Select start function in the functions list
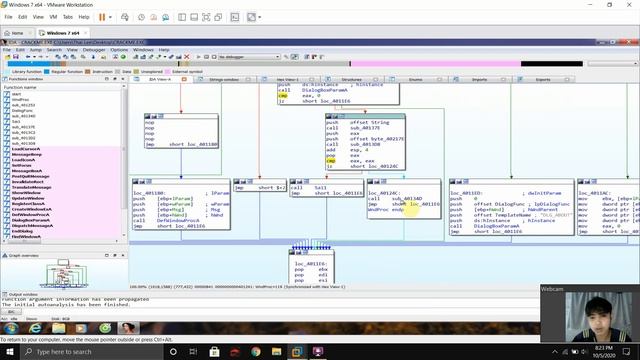The height and width of the screenshot is (360, 640). tap(16, 94)
